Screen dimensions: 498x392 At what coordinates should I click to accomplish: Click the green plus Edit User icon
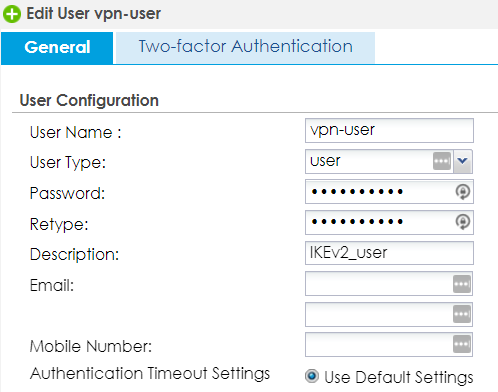[12, 14]
